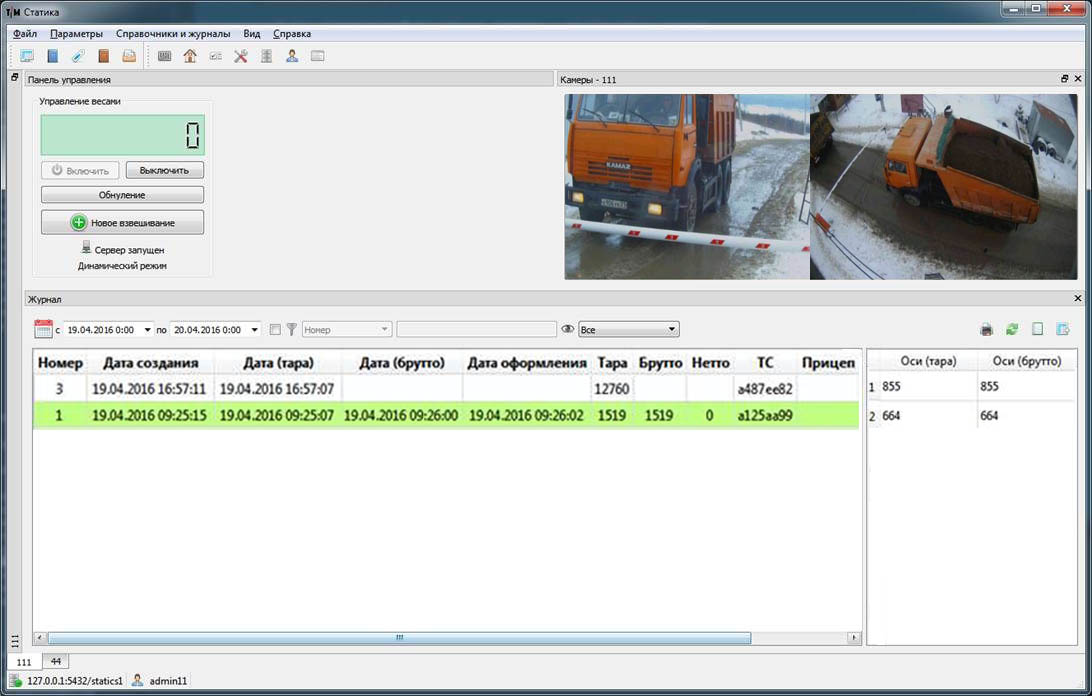The height and width of the screenshot is (696, 1092).
Task: Select journal row number 3
Action: click(60, 388)
